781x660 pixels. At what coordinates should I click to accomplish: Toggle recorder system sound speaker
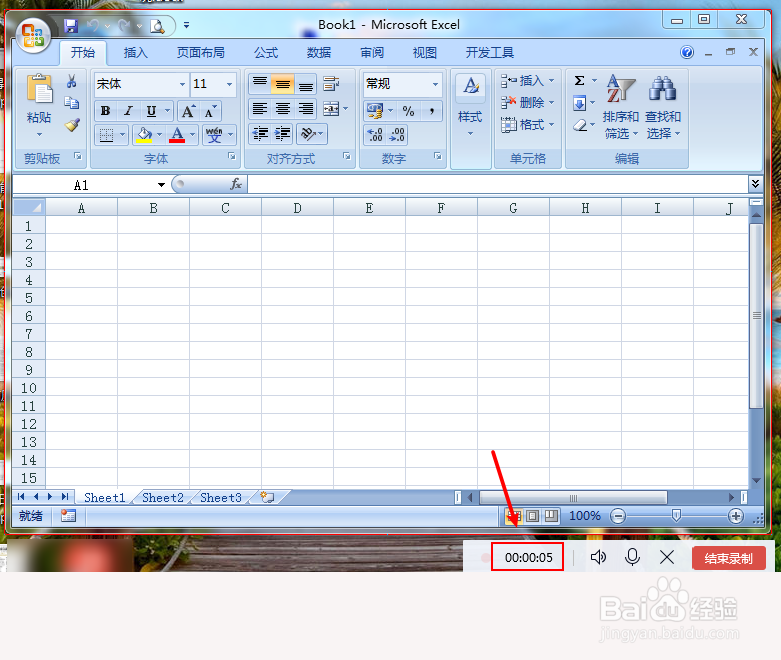598,557
